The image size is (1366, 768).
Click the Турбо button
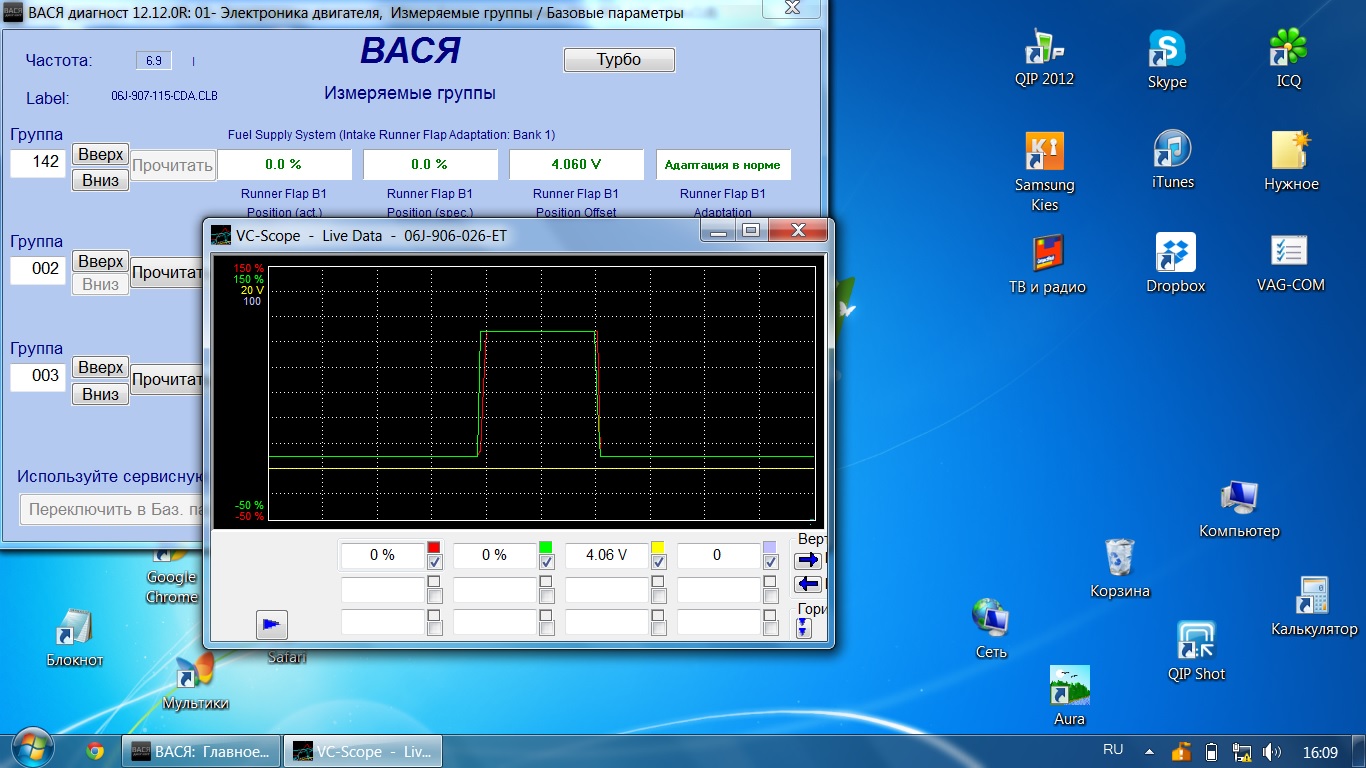pos(619,60)
